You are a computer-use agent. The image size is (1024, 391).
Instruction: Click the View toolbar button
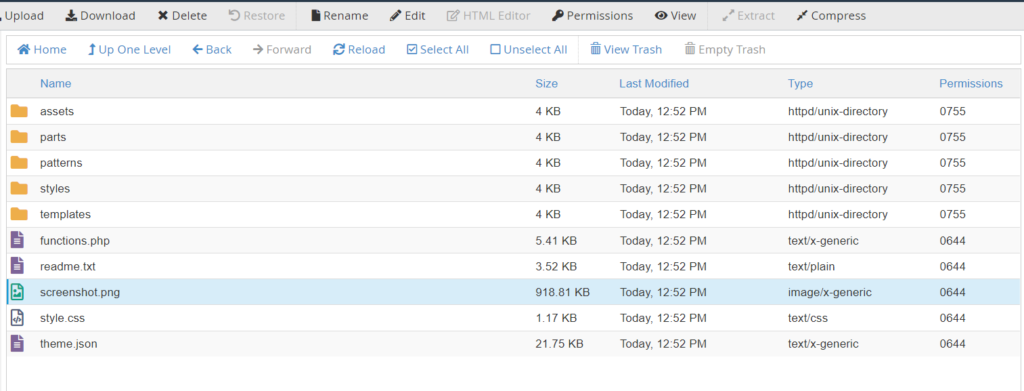point(675,16)
